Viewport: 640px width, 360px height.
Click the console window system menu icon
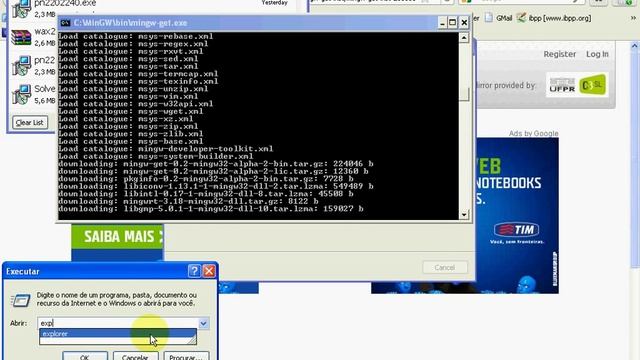65,23
